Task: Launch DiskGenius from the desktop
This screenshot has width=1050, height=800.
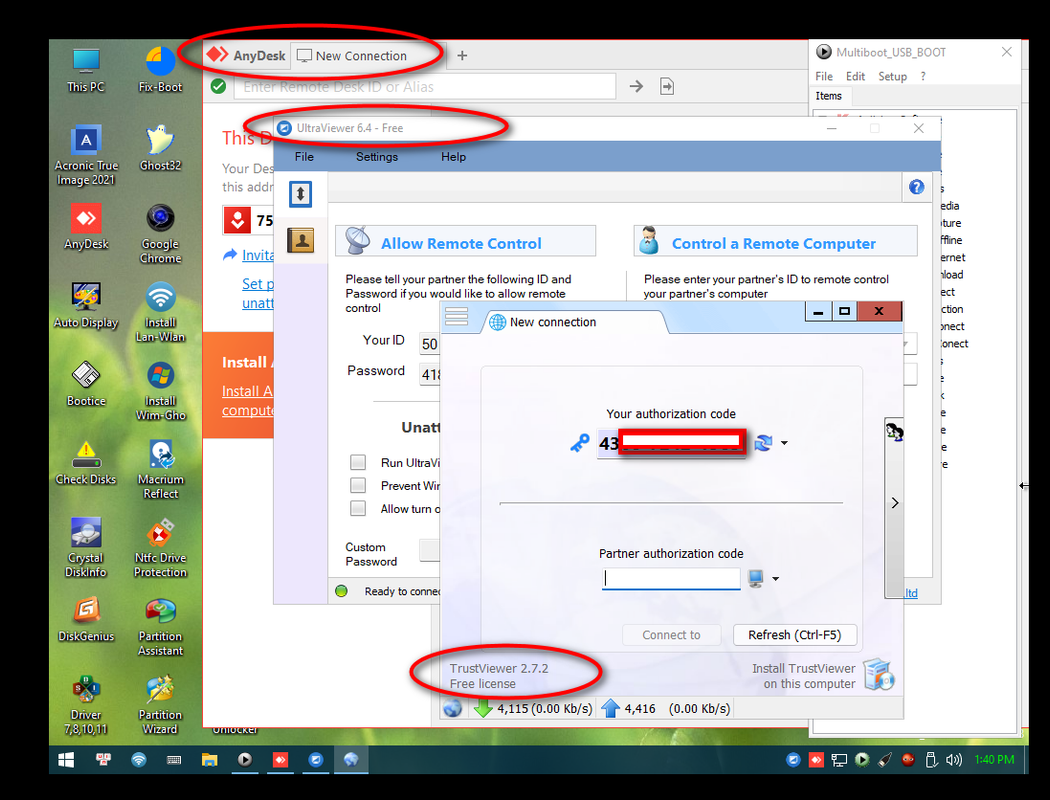Action: tap(86, 619)
